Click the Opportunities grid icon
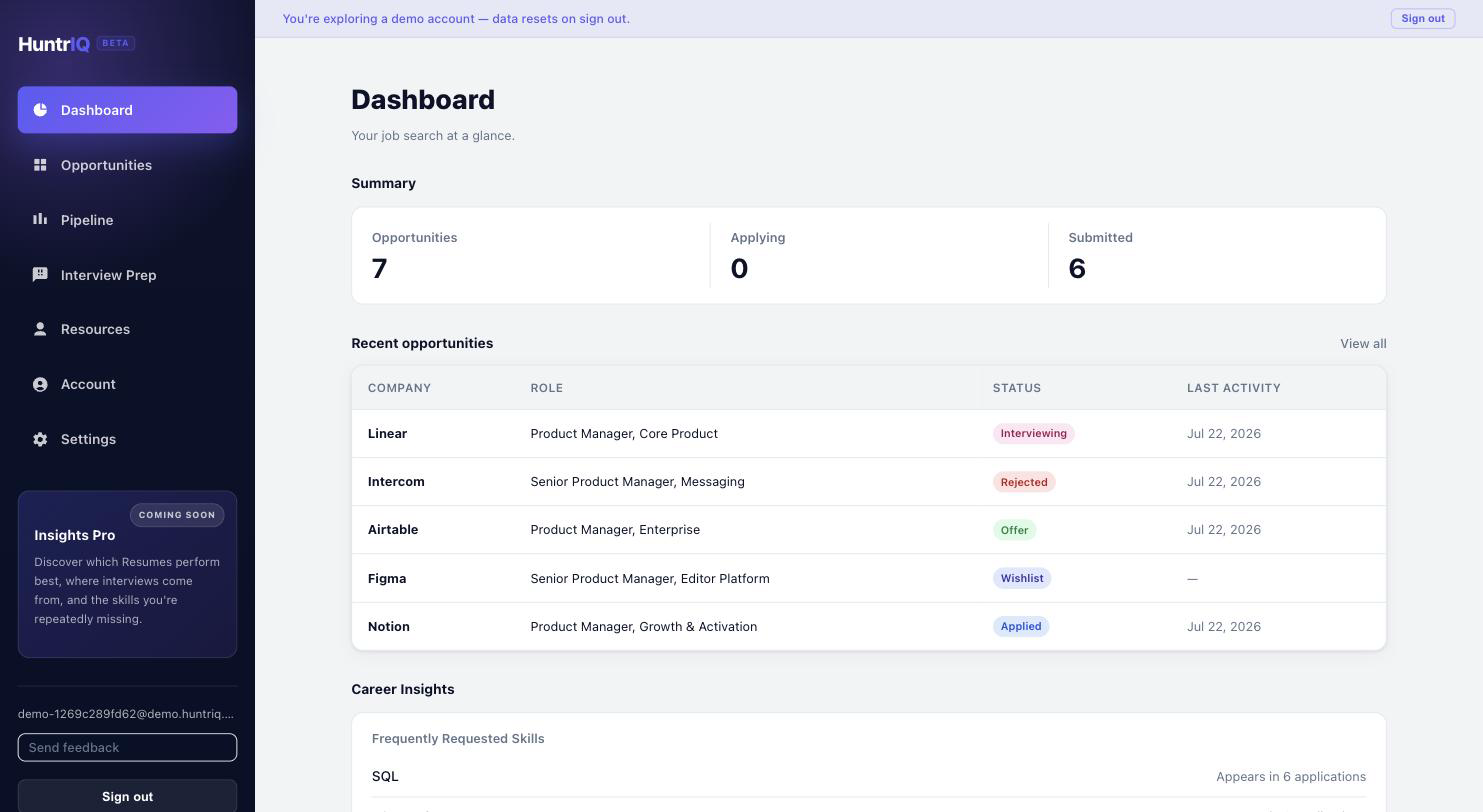The image size is (1483, 812). click(x=40, y=165)
